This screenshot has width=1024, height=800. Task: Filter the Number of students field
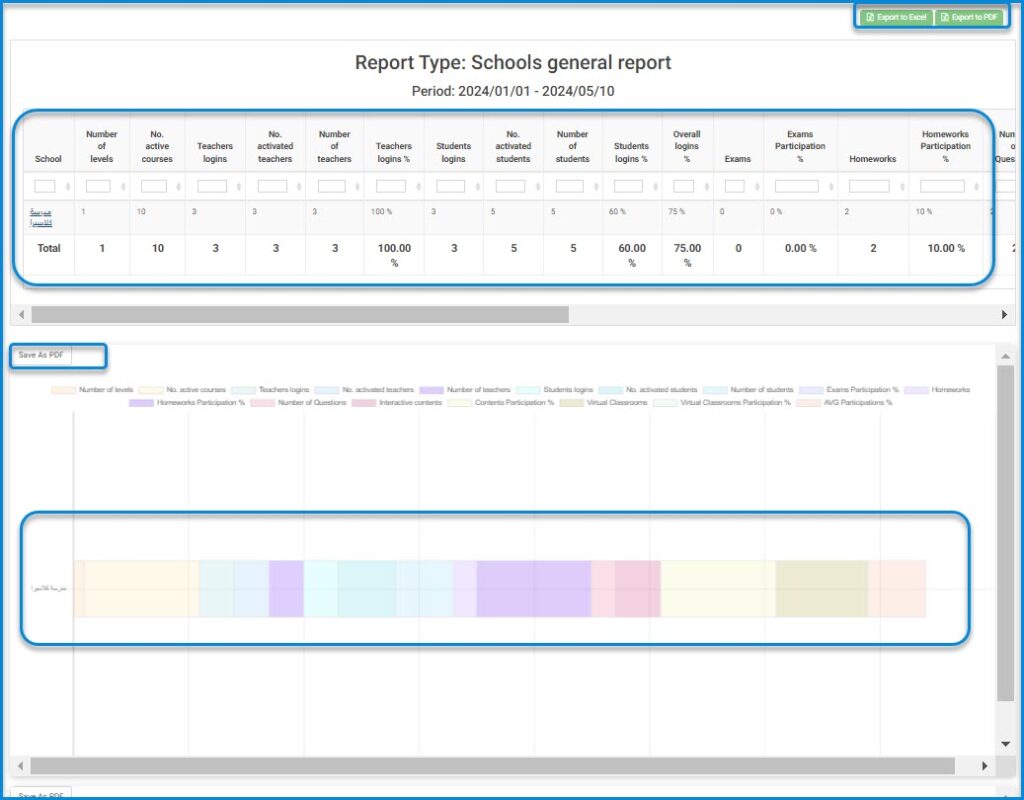pos(569,186)
